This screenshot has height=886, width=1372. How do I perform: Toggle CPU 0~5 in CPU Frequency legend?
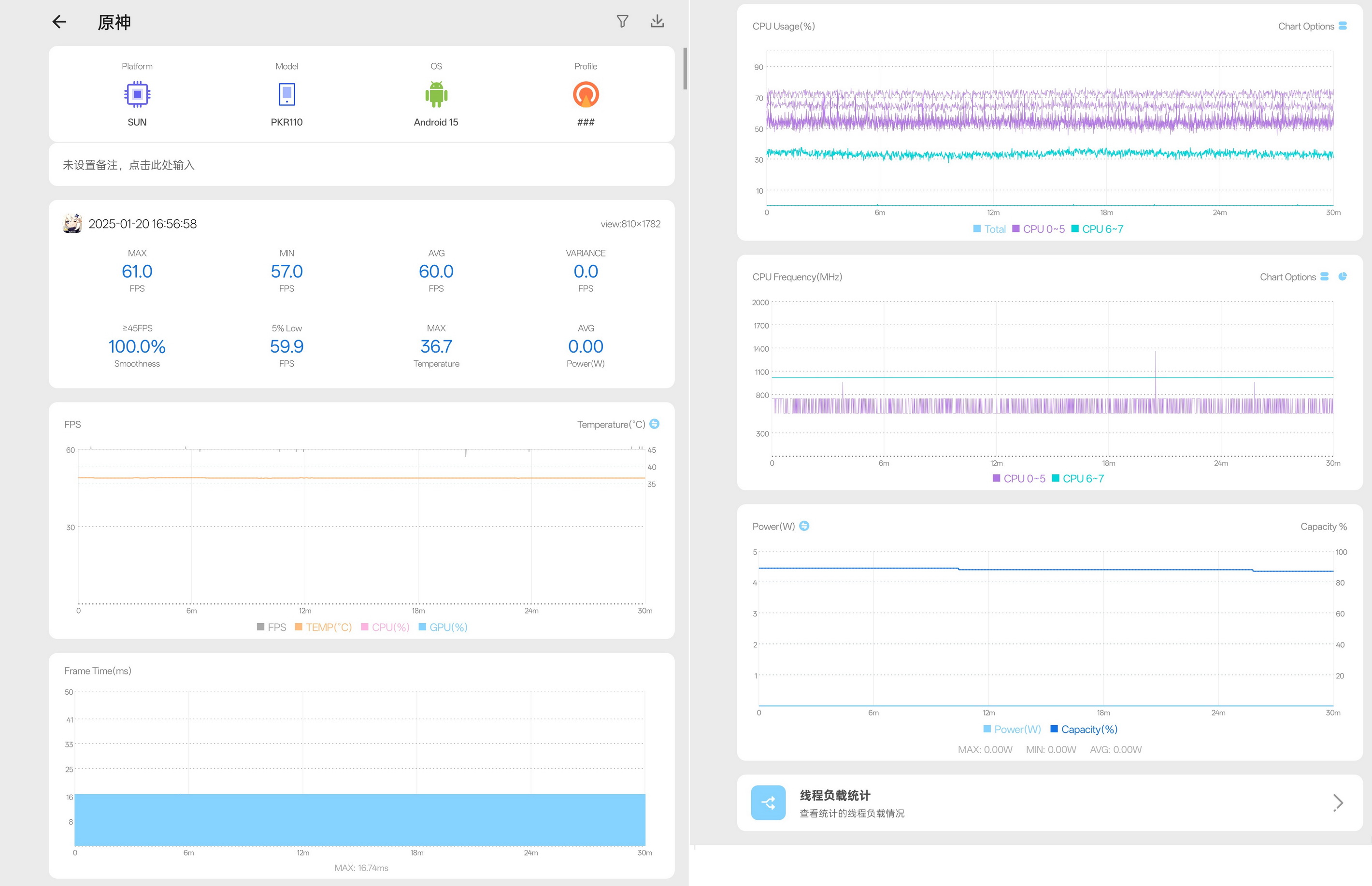coord(1019,479)
